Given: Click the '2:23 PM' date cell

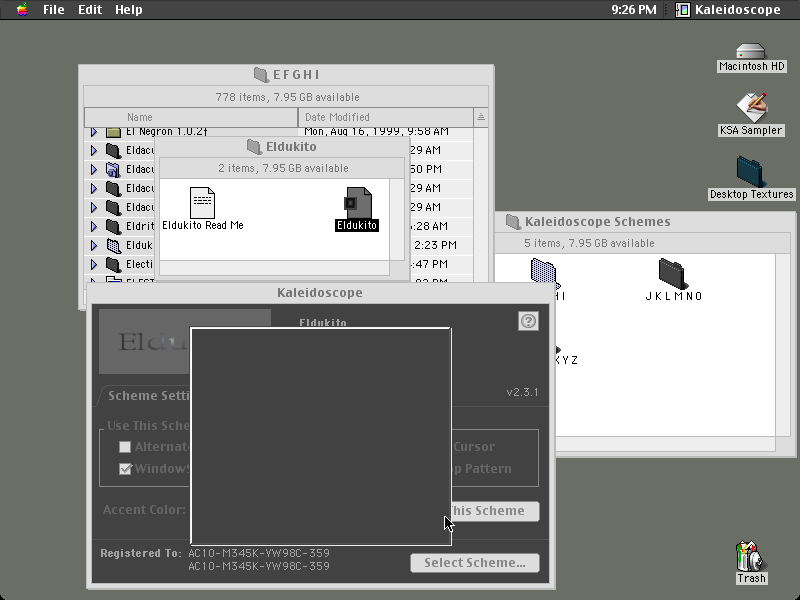Looking at the screenshot, I should coord(435,245).
